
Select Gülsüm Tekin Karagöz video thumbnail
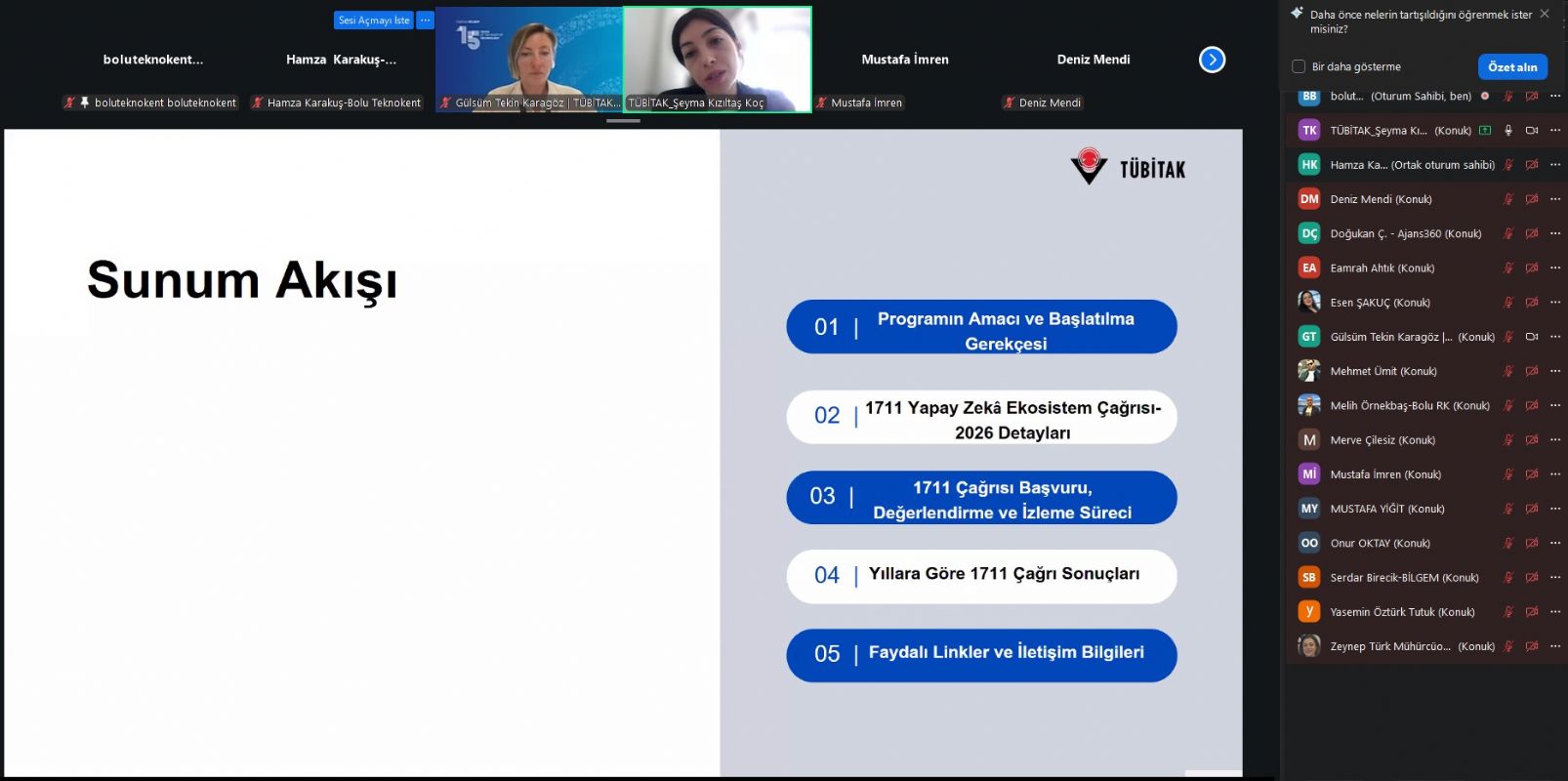tap(529, 60)
